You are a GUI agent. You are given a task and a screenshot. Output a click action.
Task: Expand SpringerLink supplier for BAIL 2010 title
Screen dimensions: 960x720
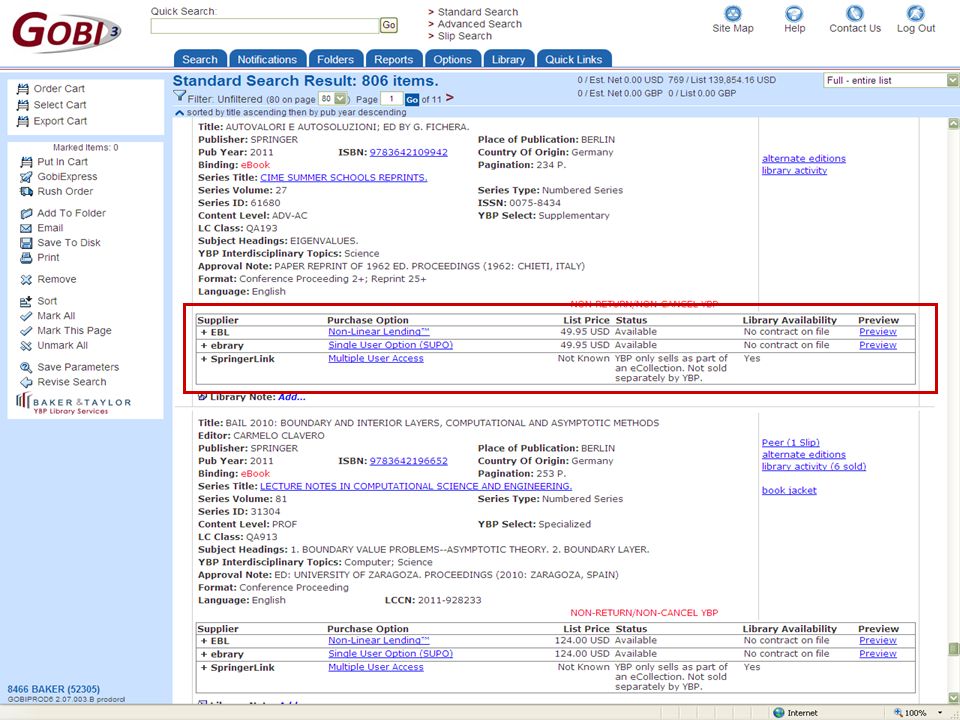click(204, 668)
